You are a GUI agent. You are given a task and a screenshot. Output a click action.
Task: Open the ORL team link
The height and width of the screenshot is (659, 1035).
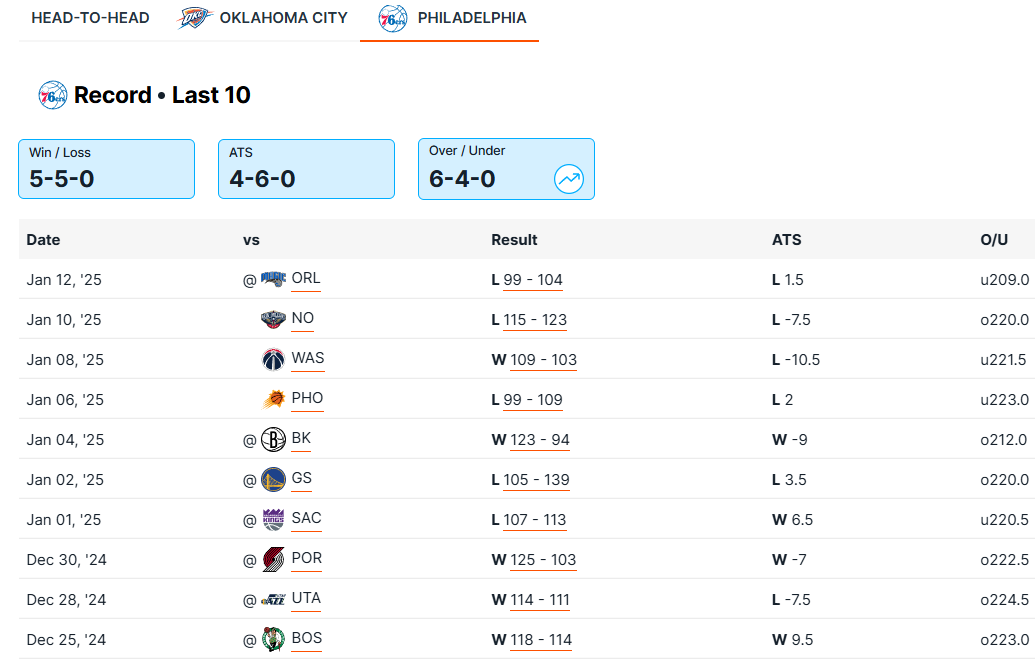tap(306, 279)
